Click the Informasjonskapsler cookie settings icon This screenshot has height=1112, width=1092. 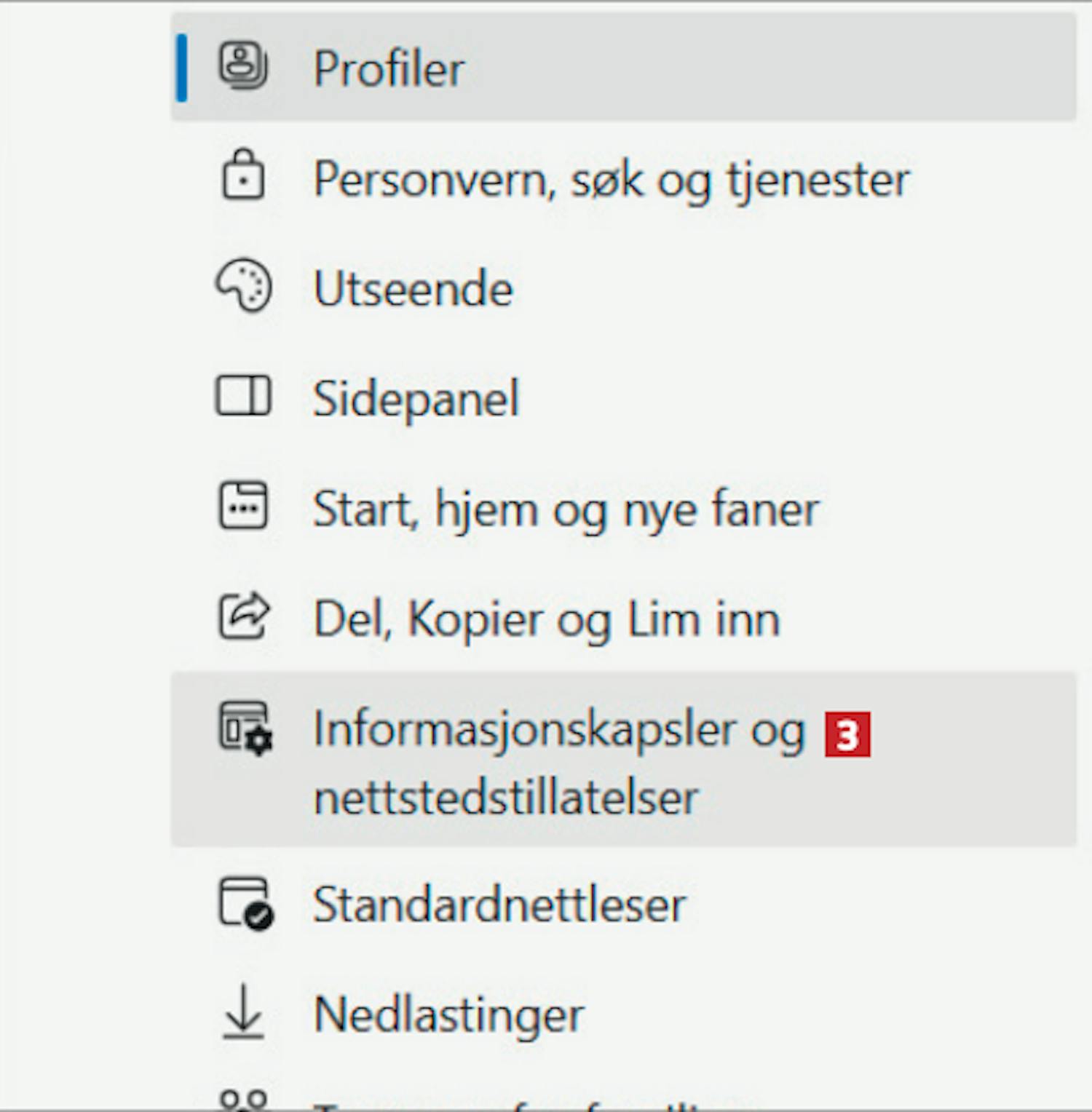245,728
